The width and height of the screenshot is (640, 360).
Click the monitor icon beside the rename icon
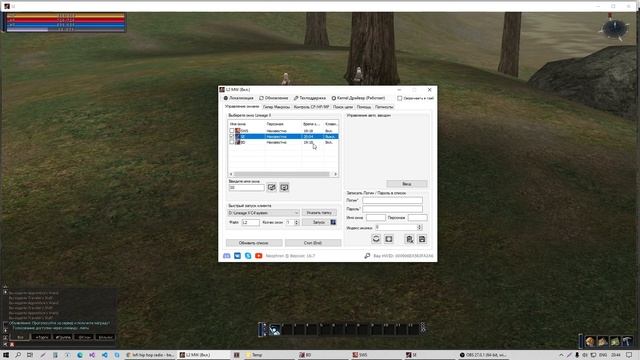(x=284, y=187)
